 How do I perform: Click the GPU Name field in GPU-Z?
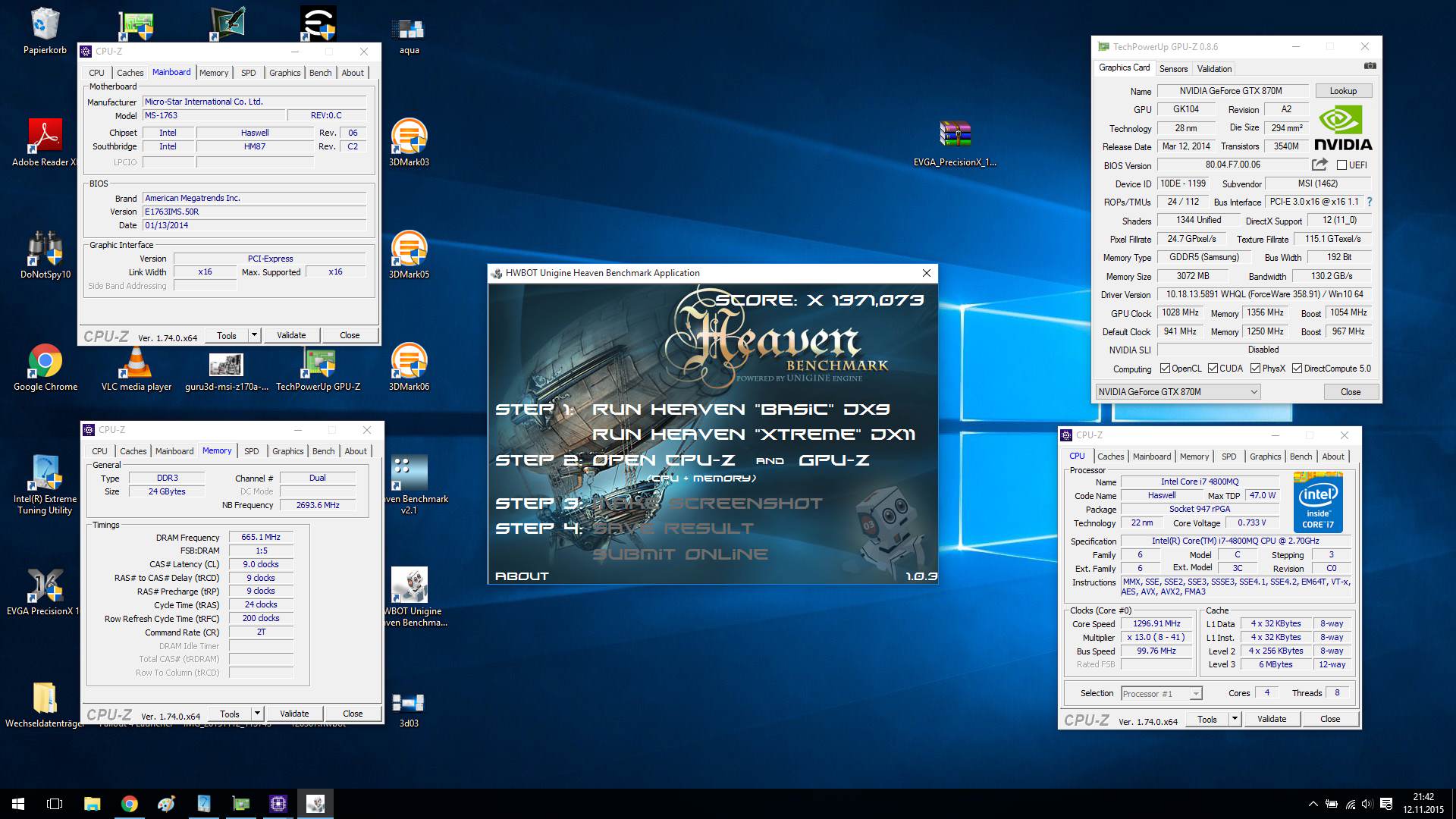(x=1232, y=91)
